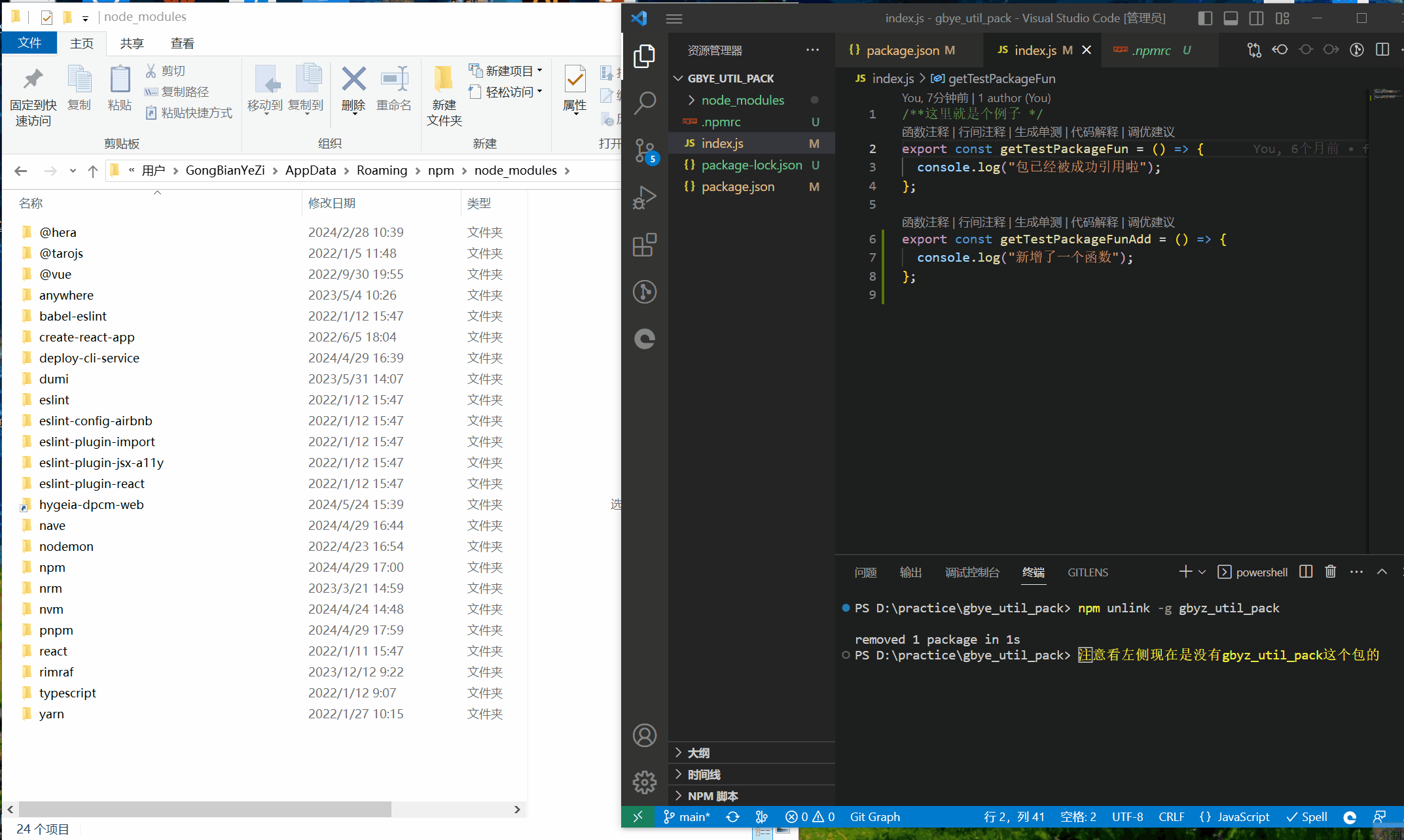Kill terminal with trash icon

coord(1331,572)
